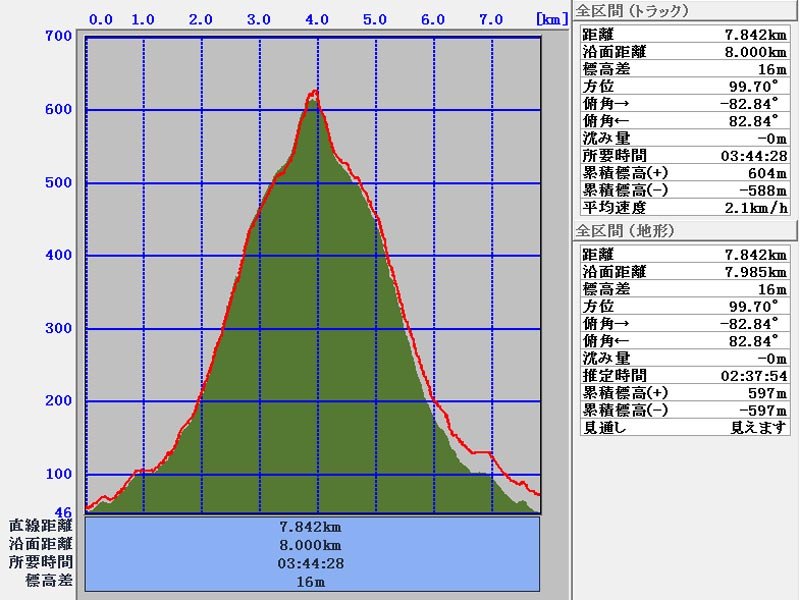Click the 方位 99.70° row in the track table
Viewport: 800px width, 600px height.
pos(684,86)
